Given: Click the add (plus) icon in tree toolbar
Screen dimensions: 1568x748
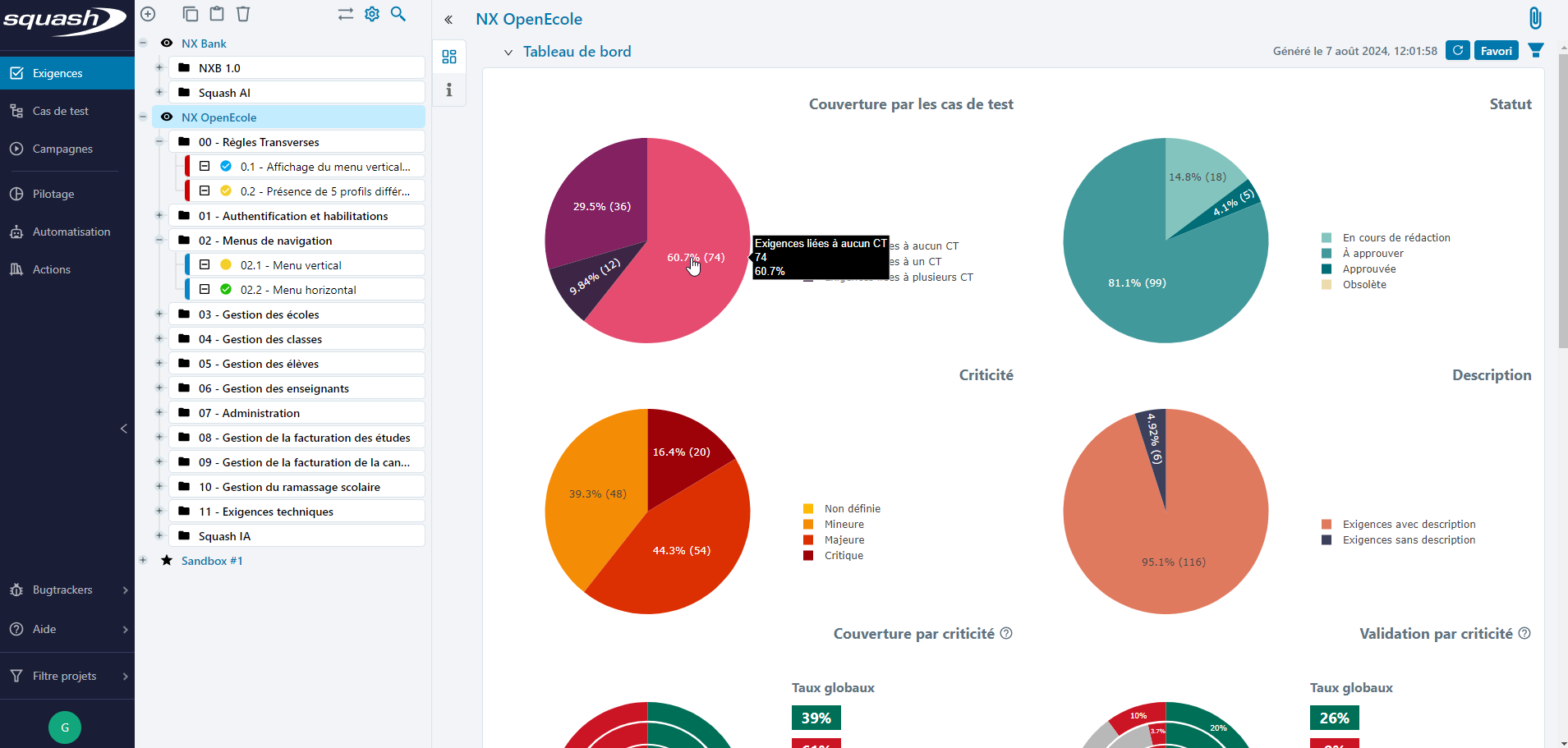Looking at the screenshot, I should point(148,14).
